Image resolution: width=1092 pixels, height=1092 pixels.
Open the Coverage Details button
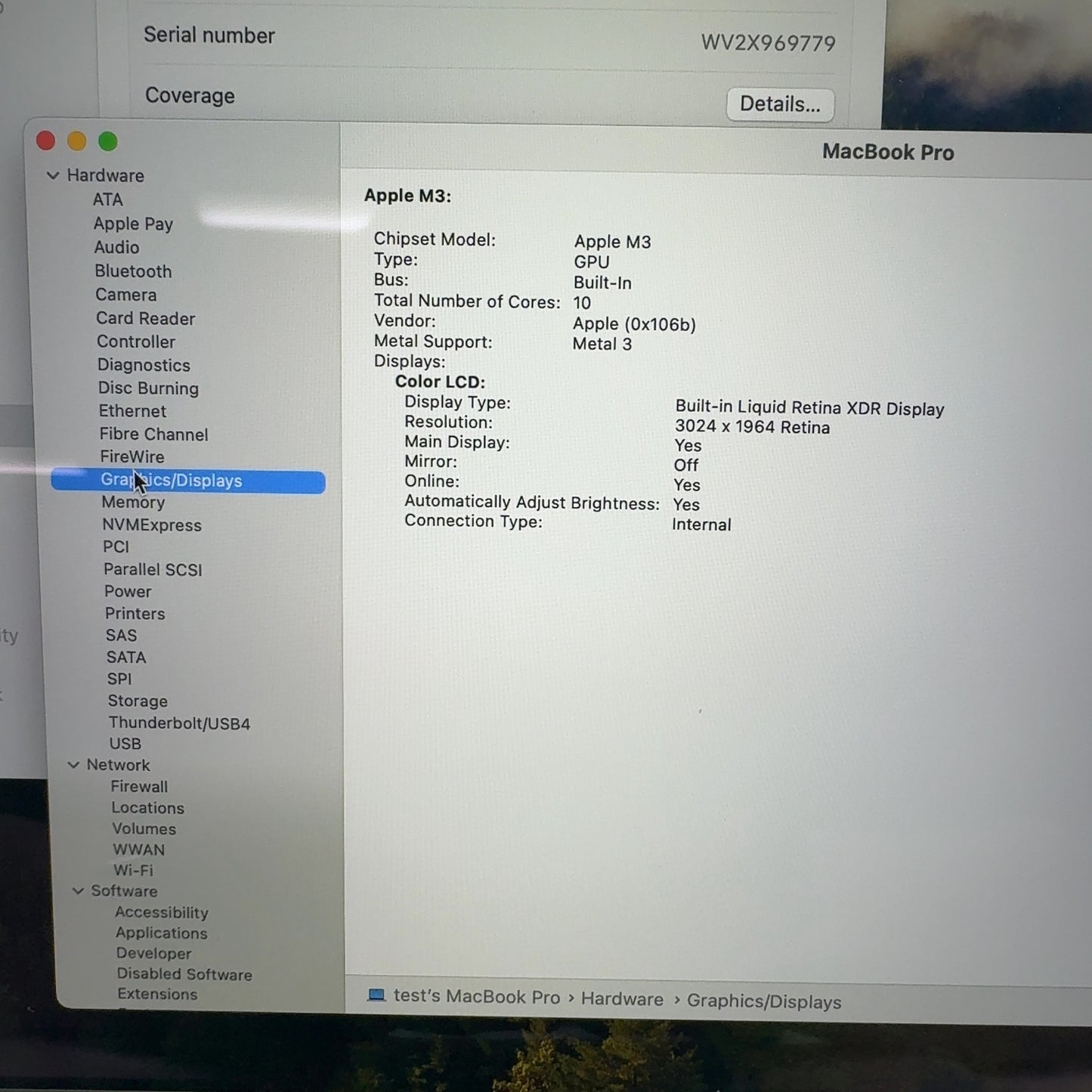779,104
